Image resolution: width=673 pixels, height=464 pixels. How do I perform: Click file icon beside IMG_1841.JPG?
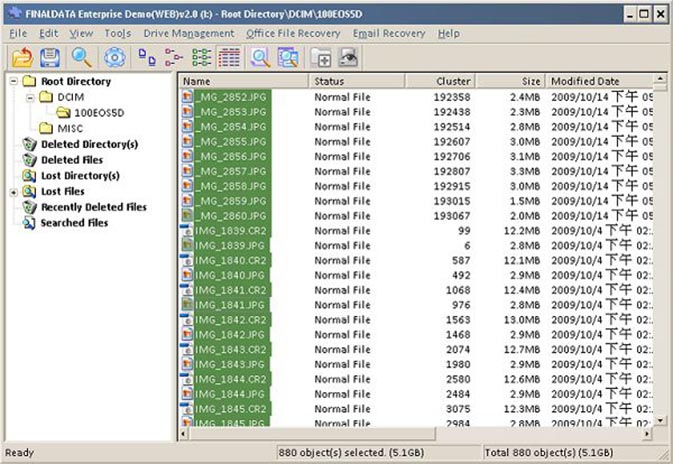187,305
